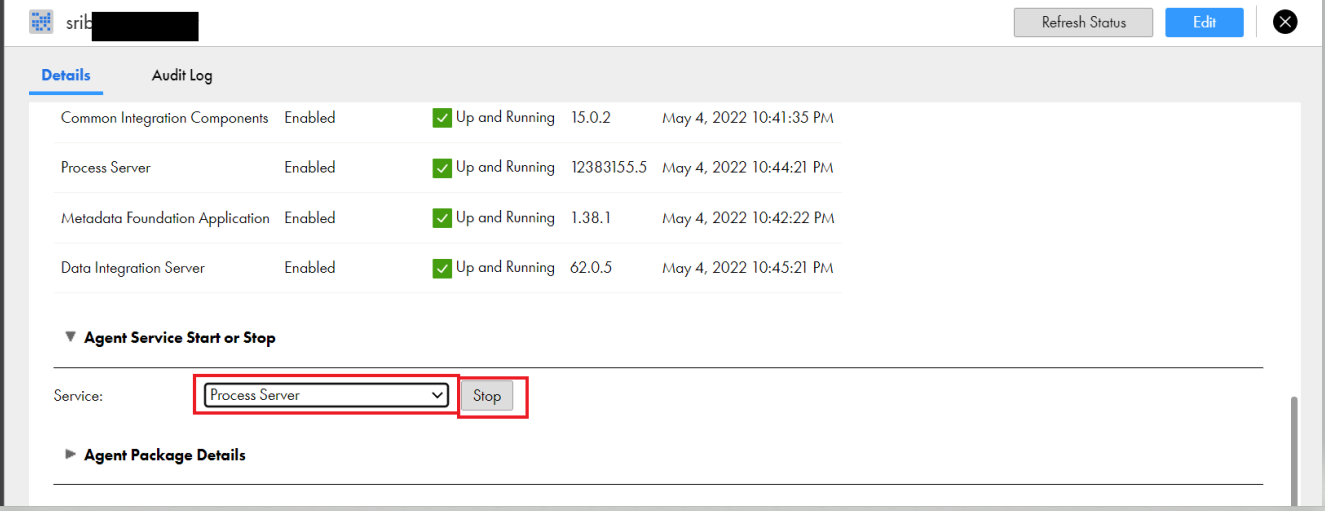Click the Metadata Foundation Application label

point(165,218)
